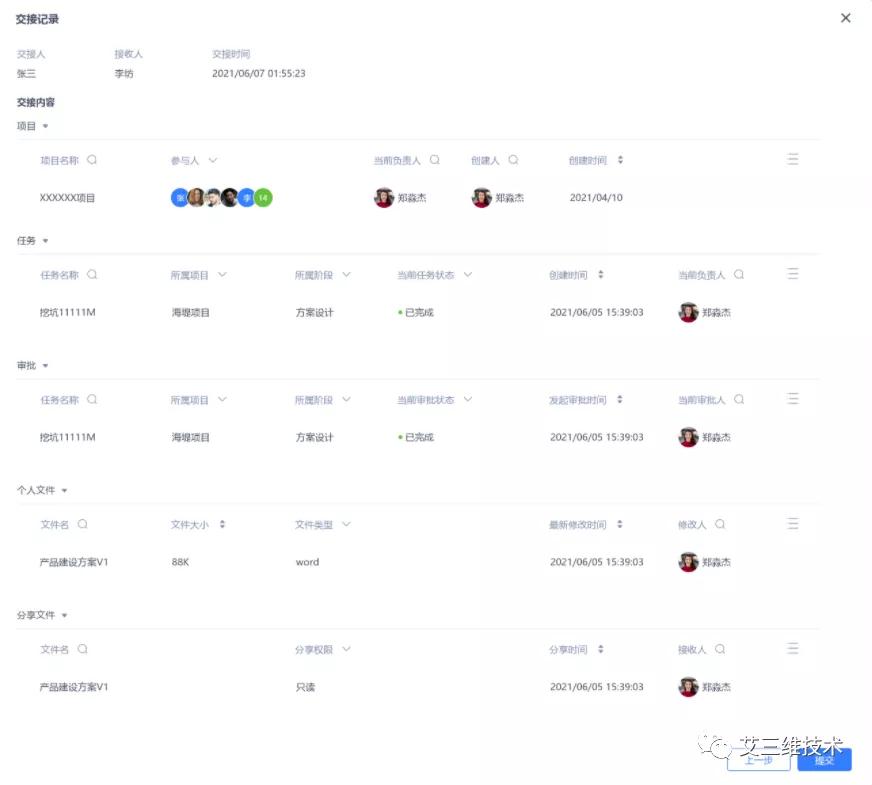Screen dimensions: 872x785
Task: Open column settings icon of the 审批 table
Action: point(793,398)
